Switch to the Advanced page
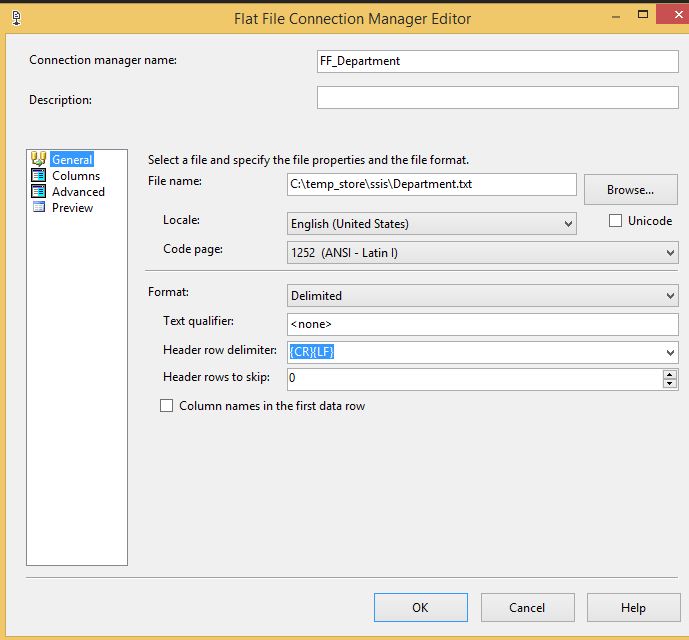The image size is (689, 640). [78, 192]
